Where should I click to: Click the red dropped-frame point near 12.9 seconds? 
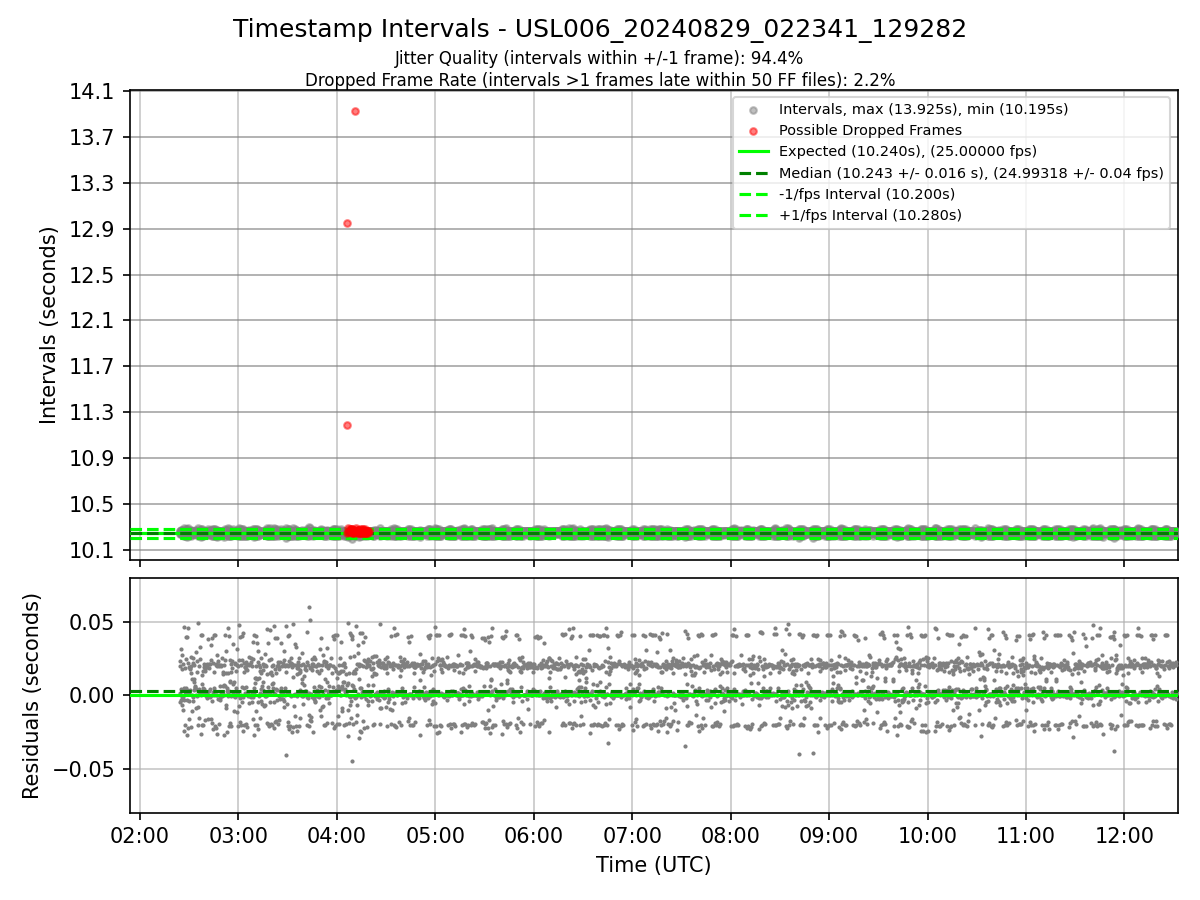[x=347, y=223]
